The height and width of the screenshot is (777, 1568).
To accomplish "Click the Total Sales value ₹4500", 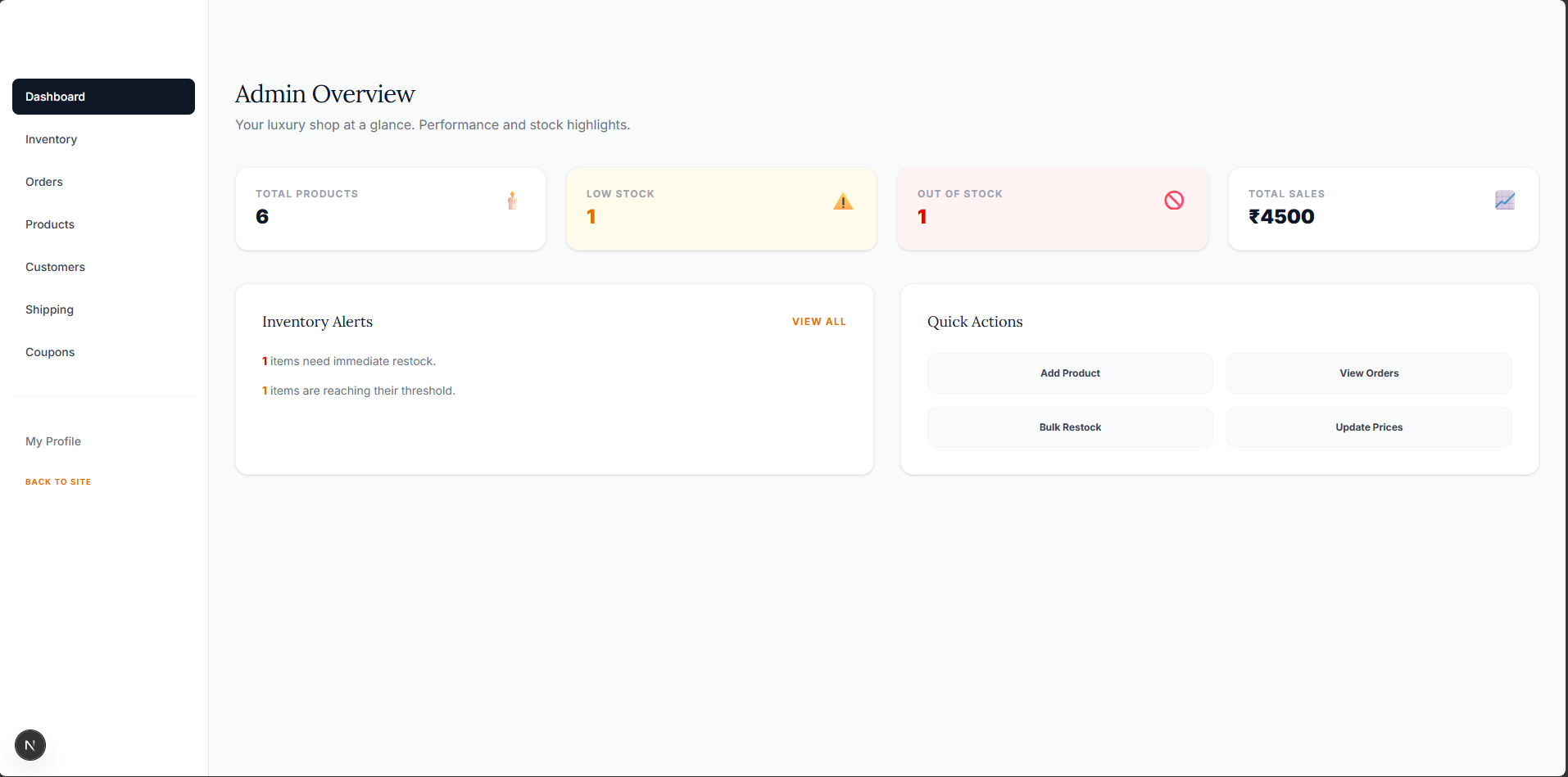I will [1281, 217].
